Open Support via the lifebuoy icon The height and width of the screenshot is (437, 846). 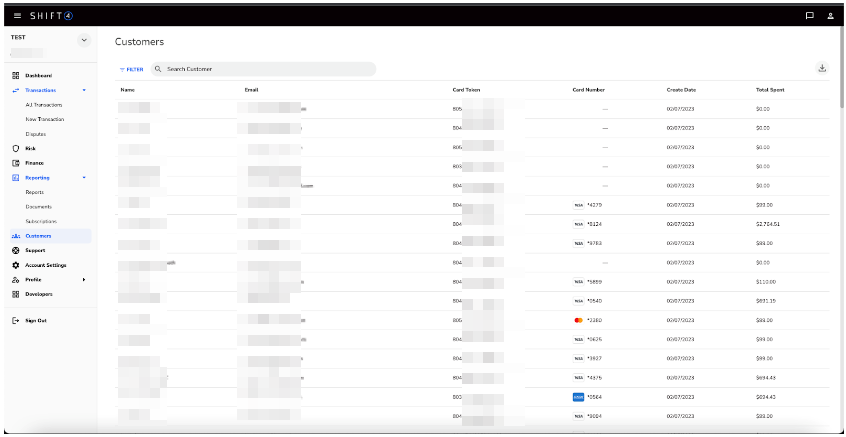tap(16, 250)
